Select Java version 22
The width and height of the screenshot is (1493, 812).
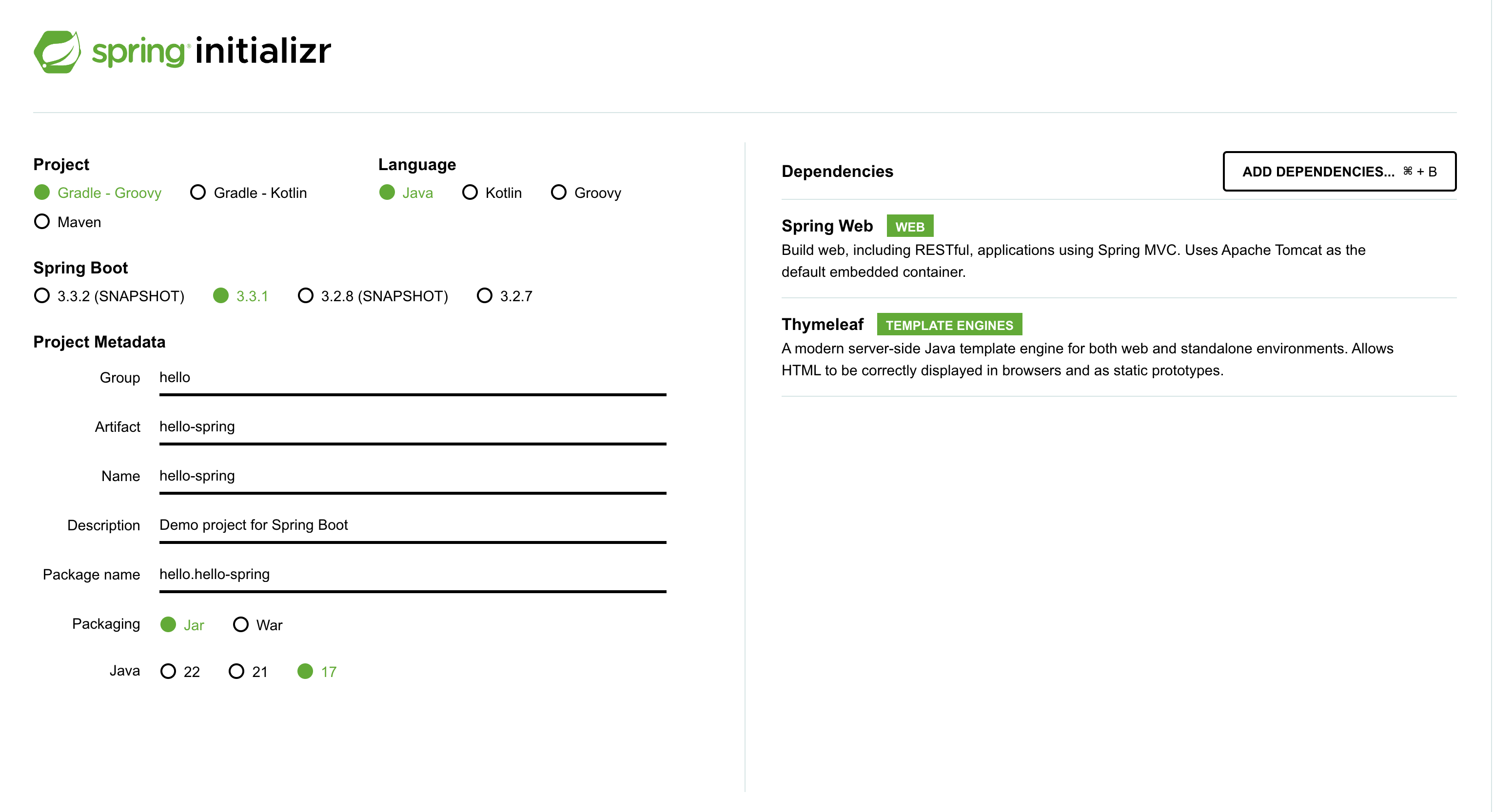(x=180, y=671)
